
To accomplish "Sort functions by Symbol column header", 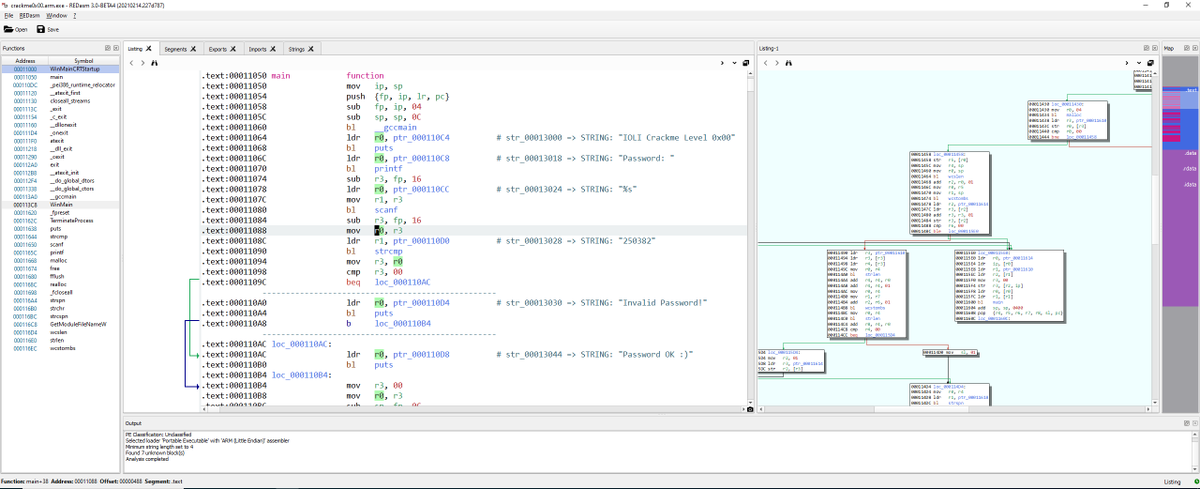I will click(x=85, y=60).
